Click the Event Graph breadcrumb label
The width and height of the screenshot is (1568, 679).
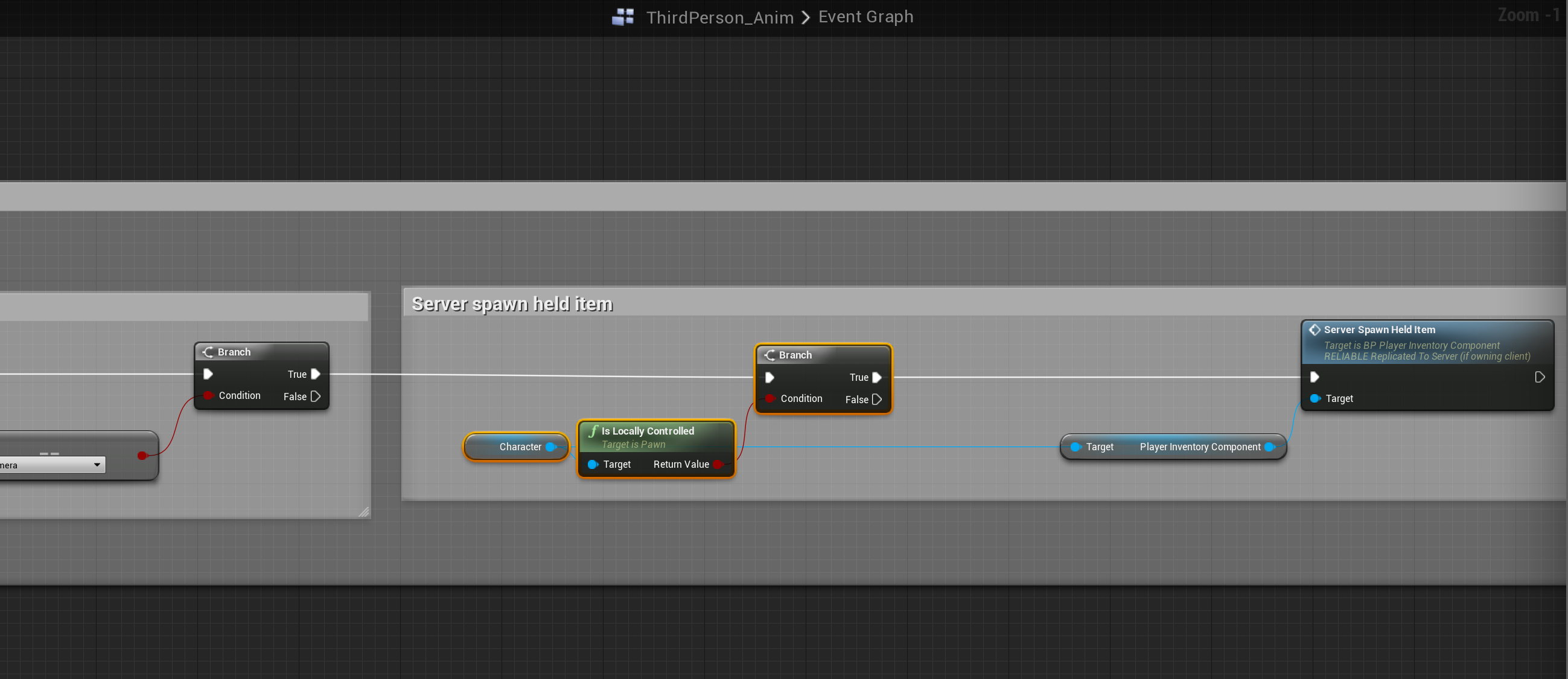[x=865, y=16]
